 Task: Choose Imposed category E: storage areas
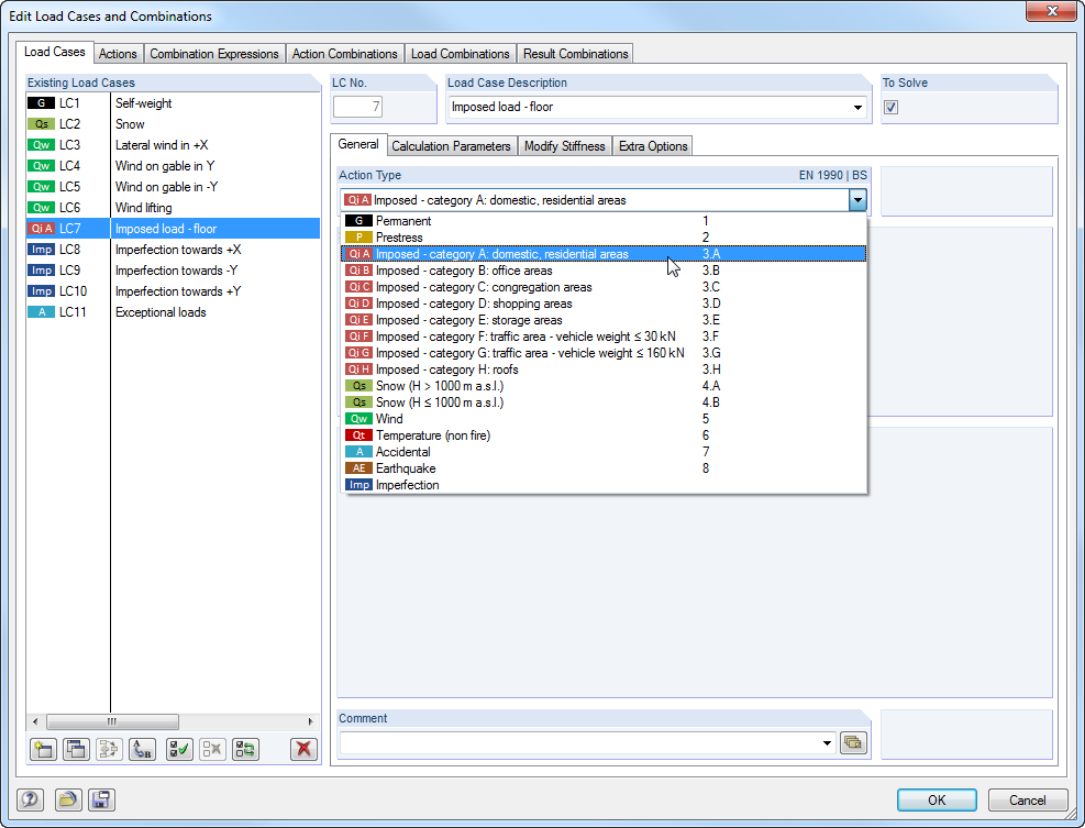click(603, 320)
